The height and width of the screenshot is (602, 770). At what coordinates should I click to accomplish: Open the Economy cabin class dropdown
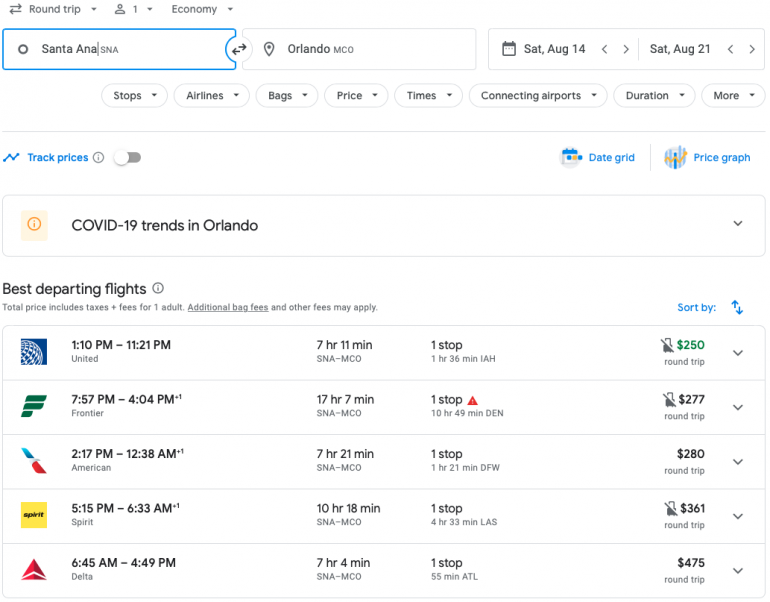coord(200,9)
